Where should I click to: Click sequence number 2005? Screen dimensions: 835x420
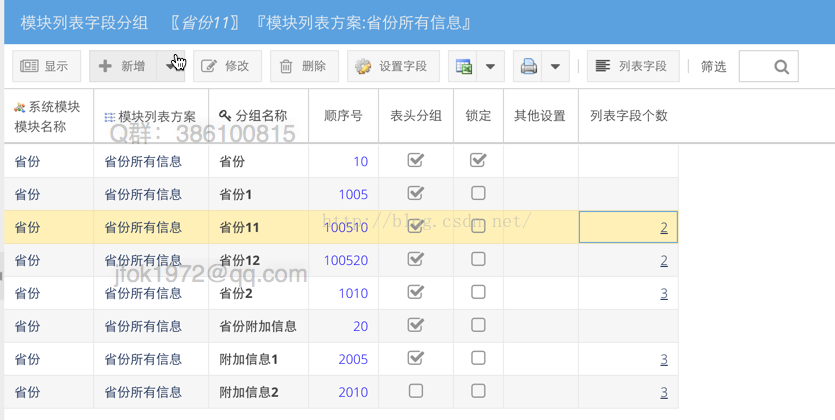click(353, 360)
